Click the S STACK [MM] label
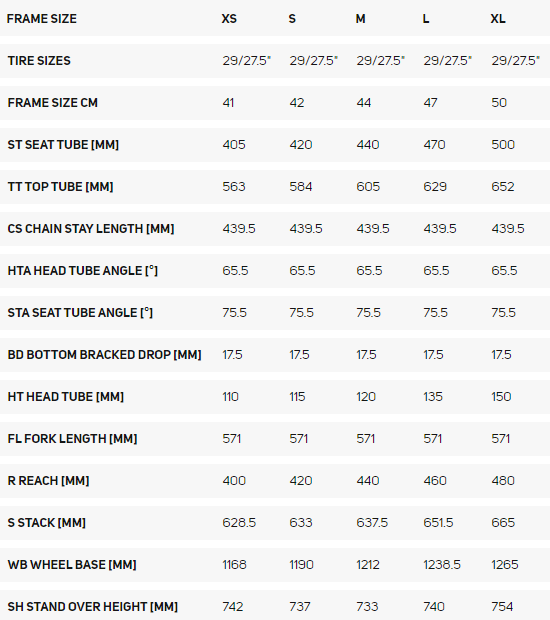 [x=46, y=523]
